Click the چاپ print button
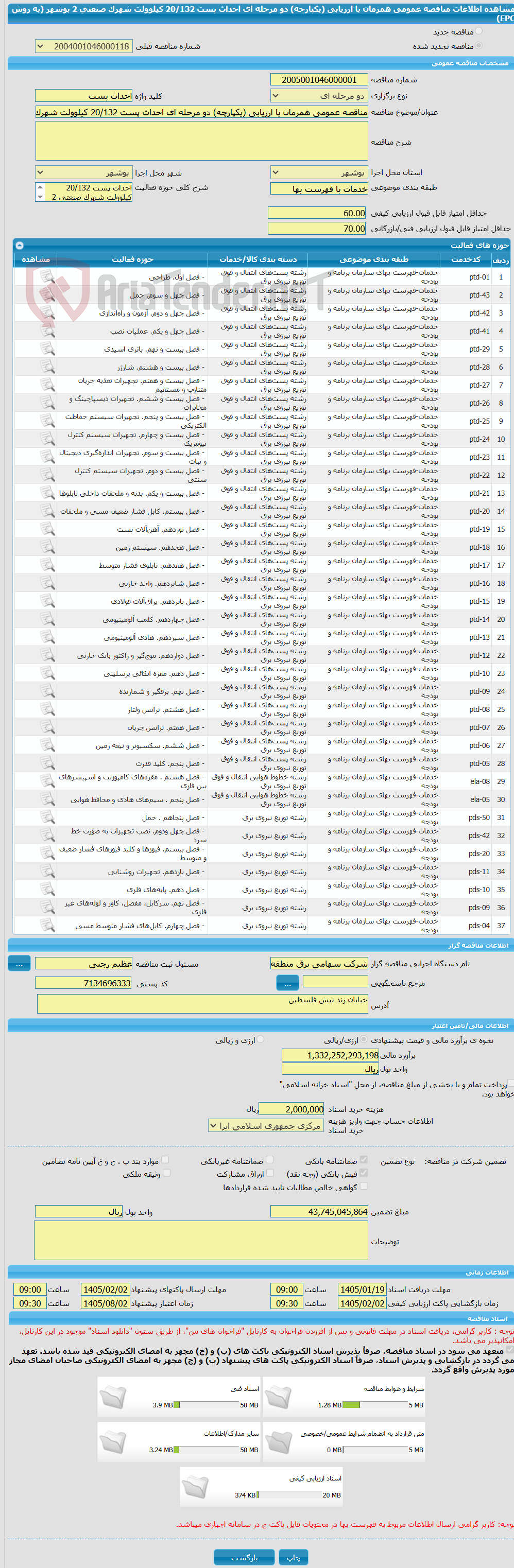 coord(294,1557)
